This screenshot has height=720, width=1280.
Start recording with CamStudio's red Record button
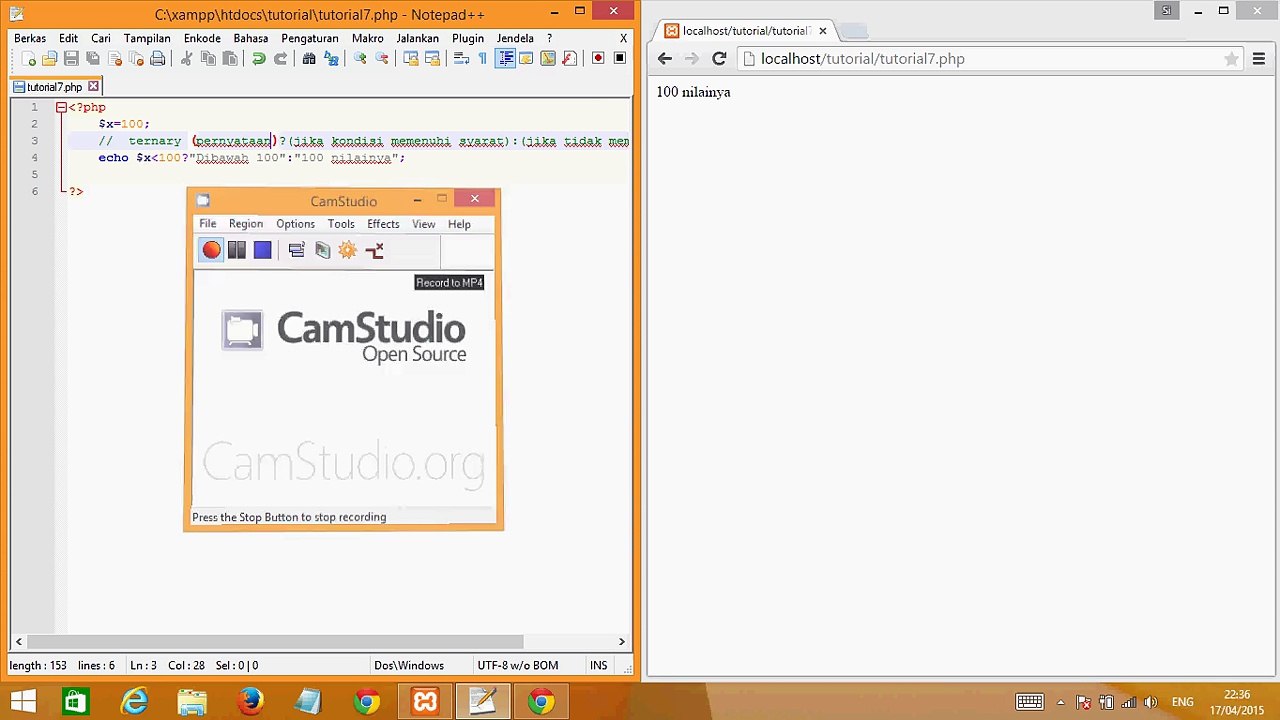point(211,250)
